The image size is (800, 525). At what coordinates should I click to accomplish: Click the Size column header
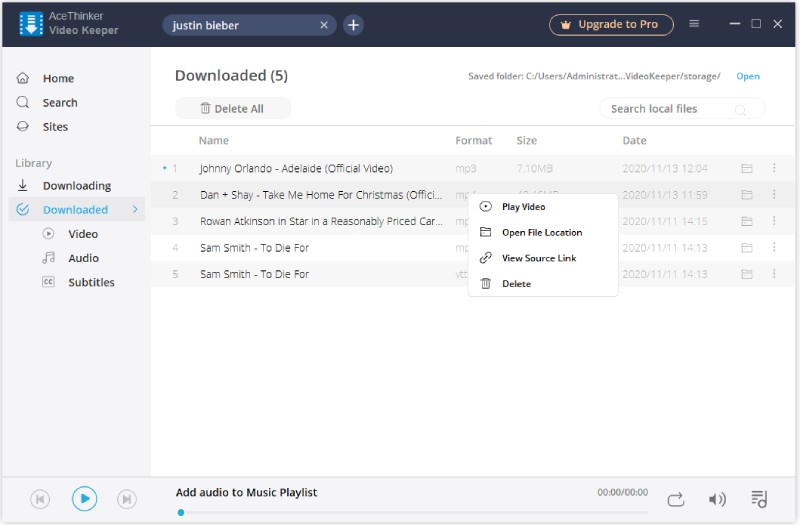click(x=526, y=140)
